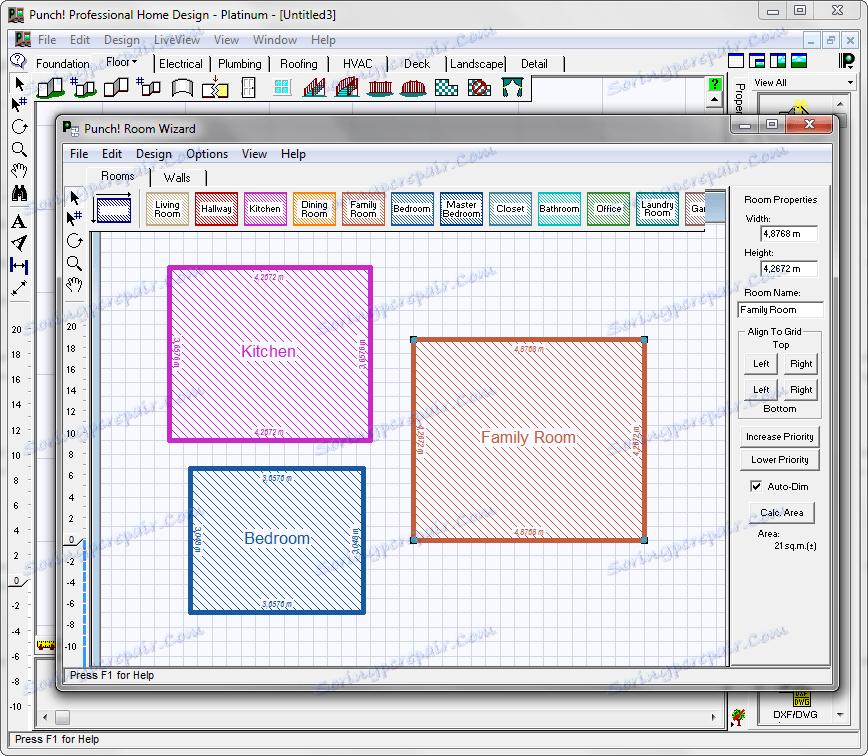This screenshot has height=756, width=868.
Task: Select the Living Room template
Action: pos(167,209)
